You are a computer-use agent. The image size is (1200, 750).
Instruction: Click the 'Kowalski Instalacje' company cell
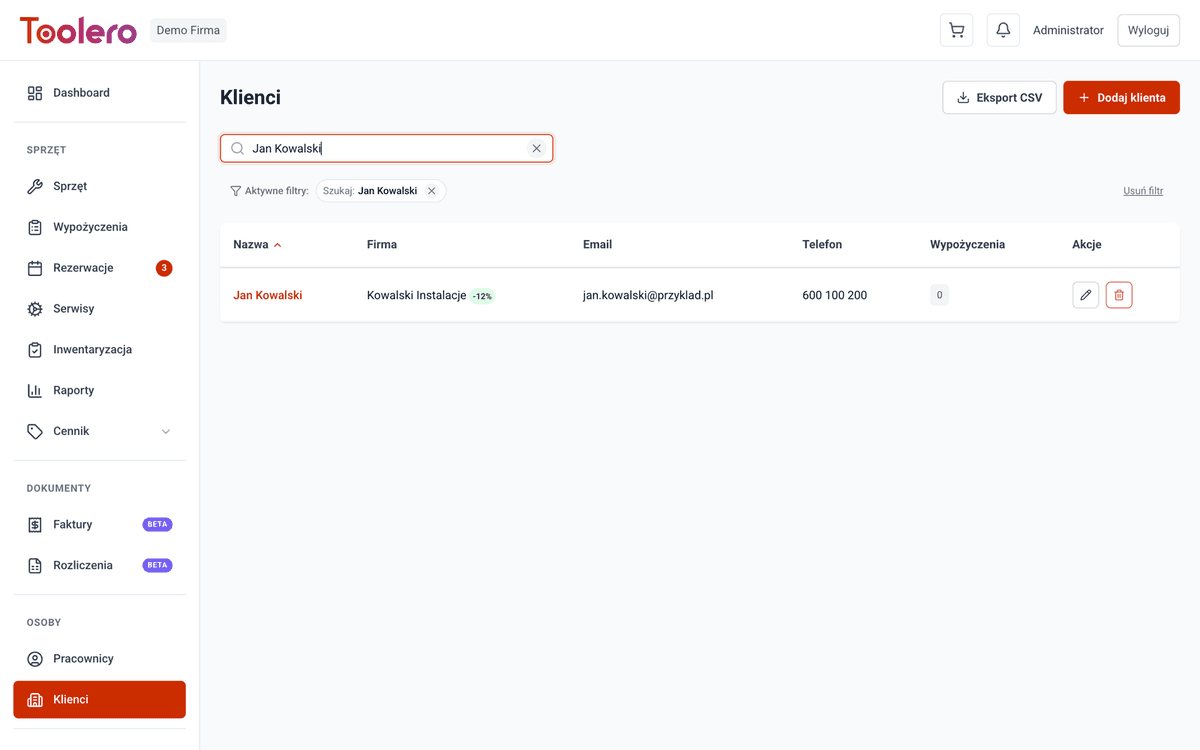(x=417, y=295)
